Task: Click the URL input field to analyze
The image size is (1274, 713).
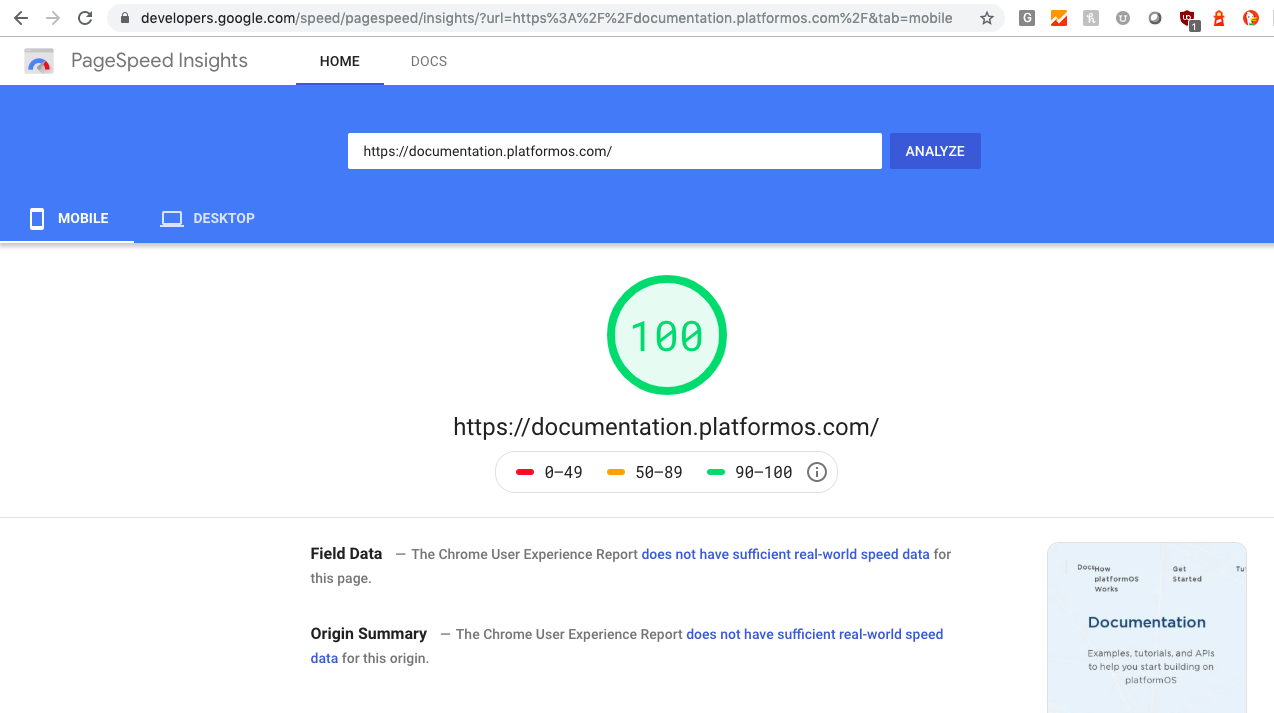Action: (614, 151)
